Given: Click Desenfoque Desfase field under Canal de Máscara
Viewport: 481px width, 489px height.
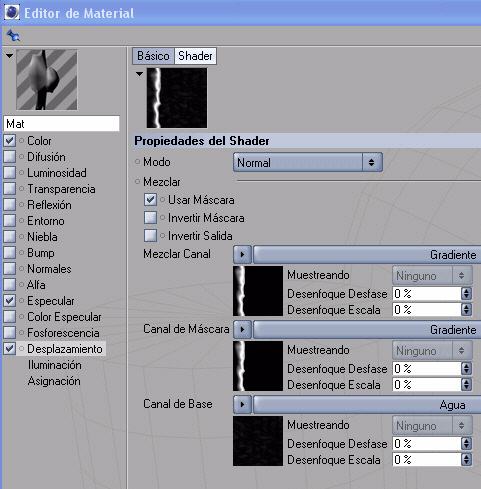Looking at the screenshot, I should (427, 368).
